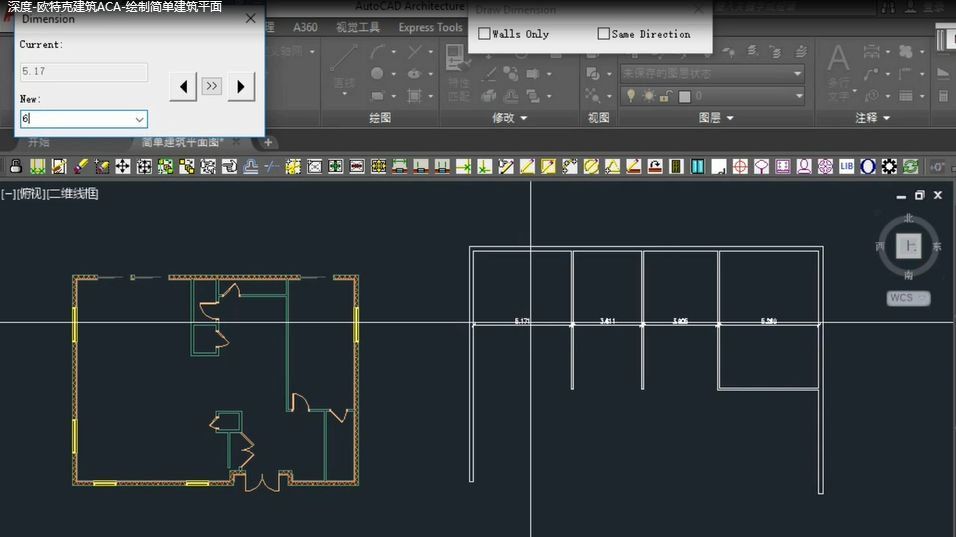Click the previous arrow button in Dimension dialog

(183, 87)
